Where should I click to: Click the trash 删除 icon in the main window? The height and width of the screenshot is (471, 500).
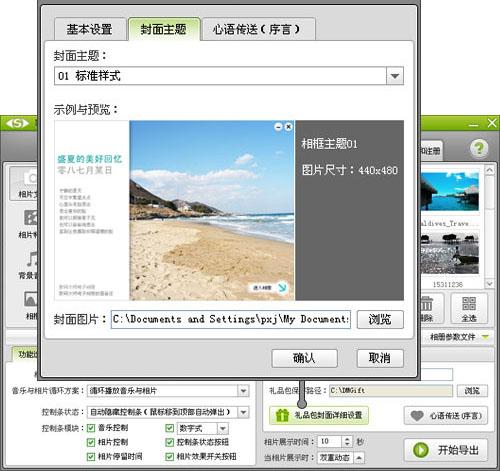point(426,304)
